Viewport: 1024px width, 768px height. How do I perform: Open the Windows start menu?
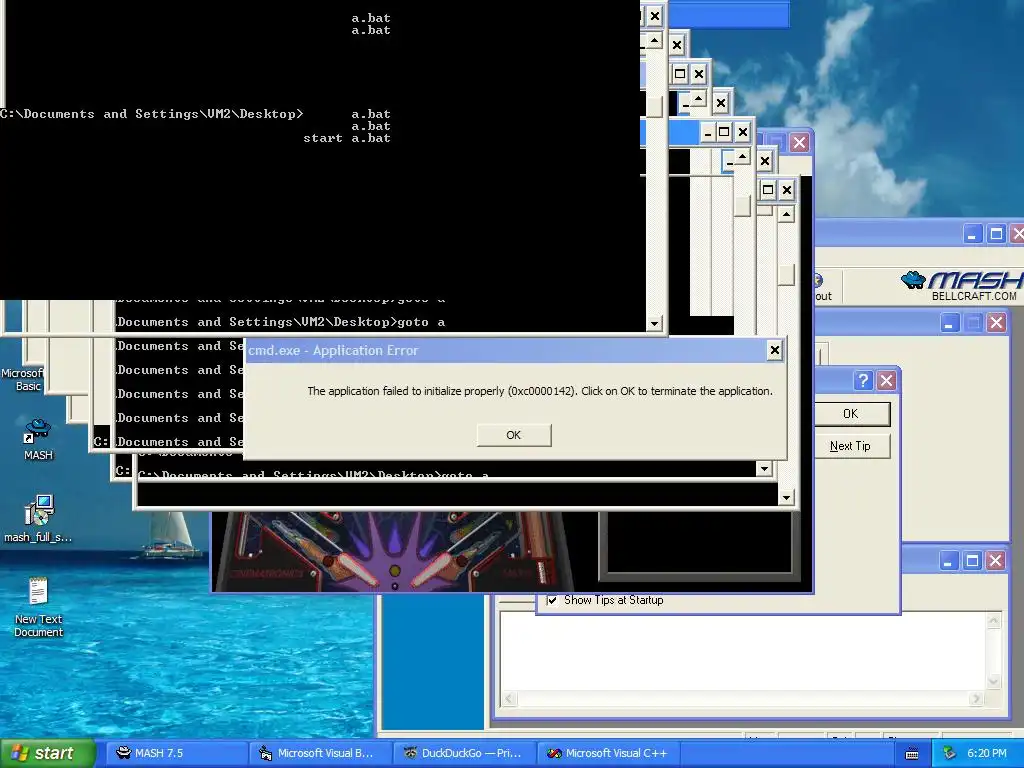point(48,753)
